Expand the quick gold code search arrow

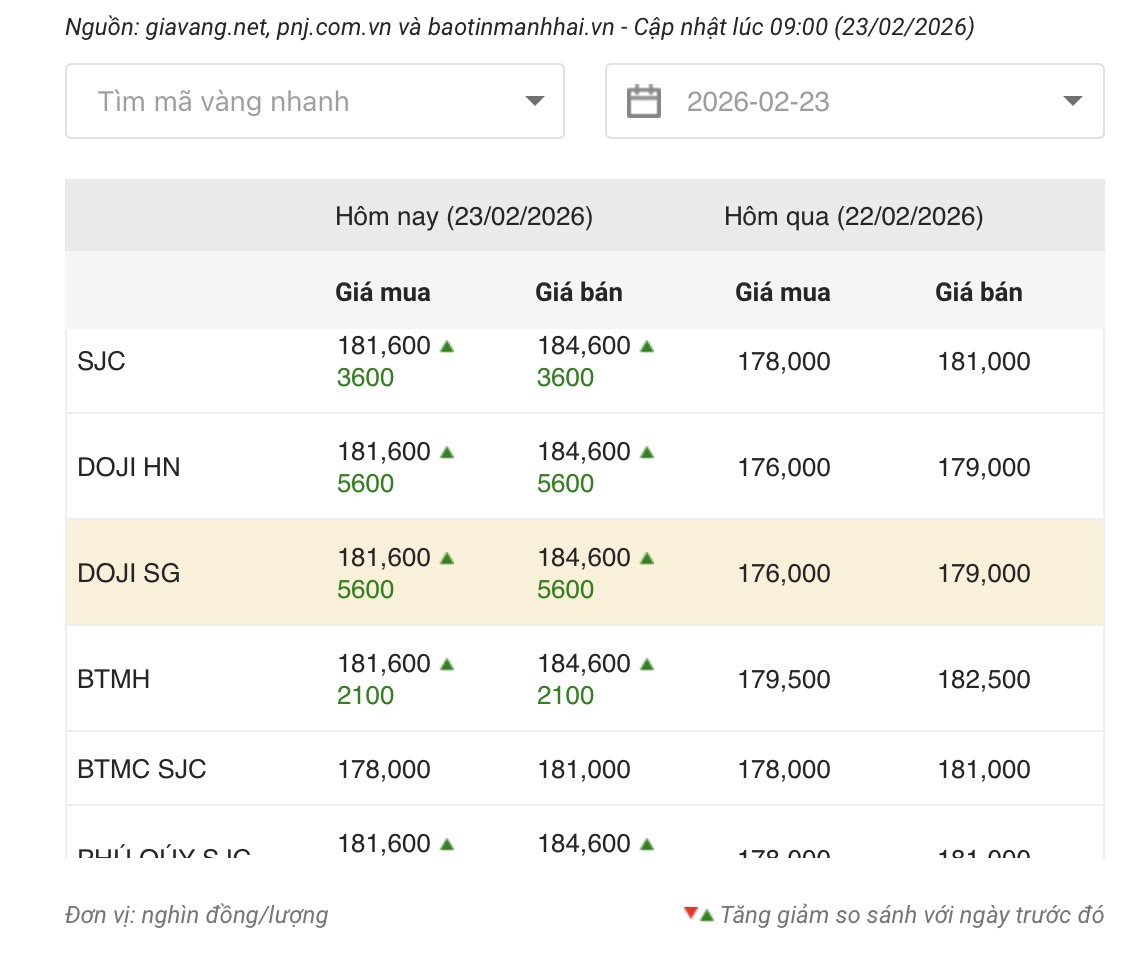pyautogui.click(x=535, y=101)
